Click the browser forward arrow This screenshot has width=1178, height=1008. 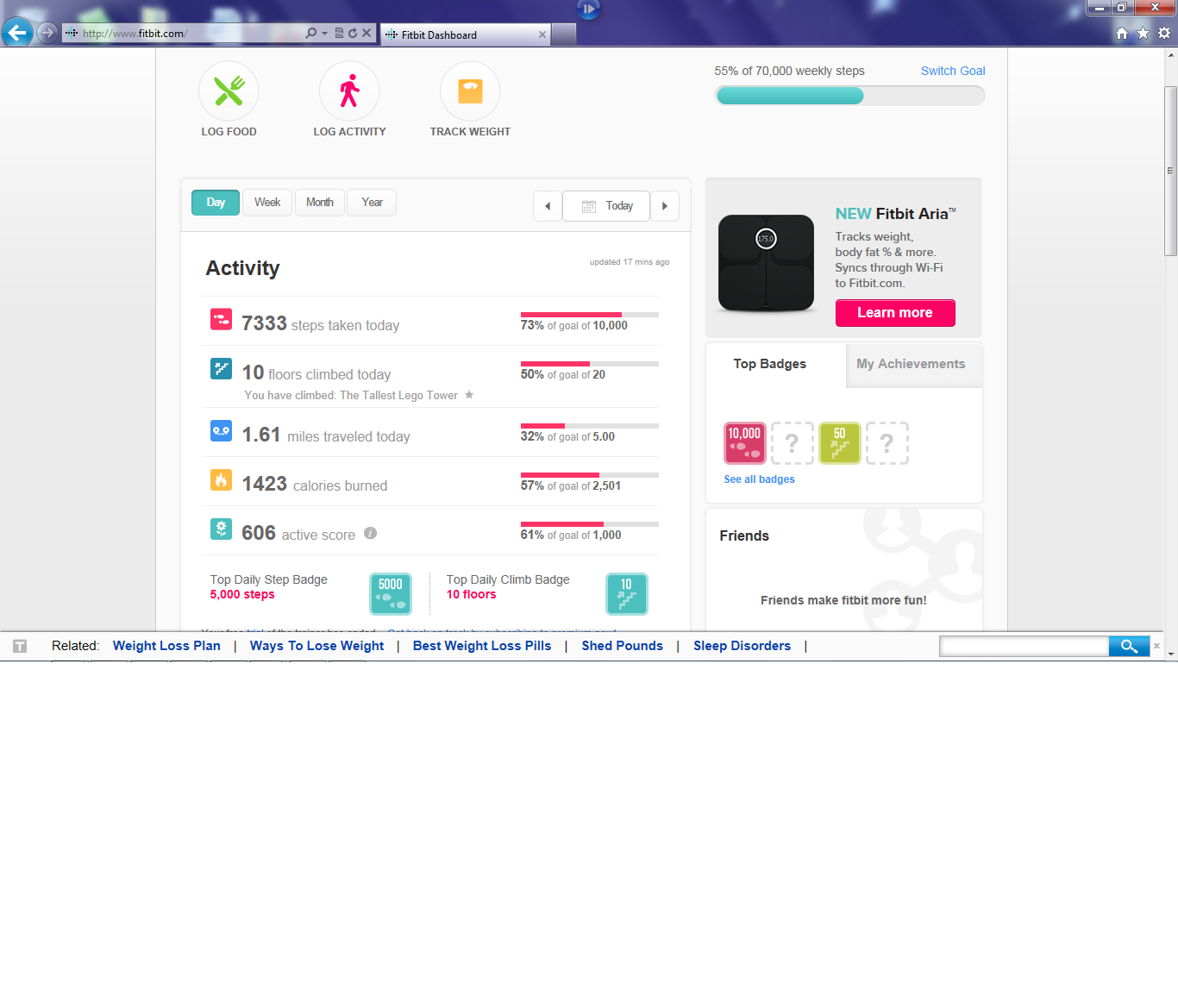[x=47, y=33]
